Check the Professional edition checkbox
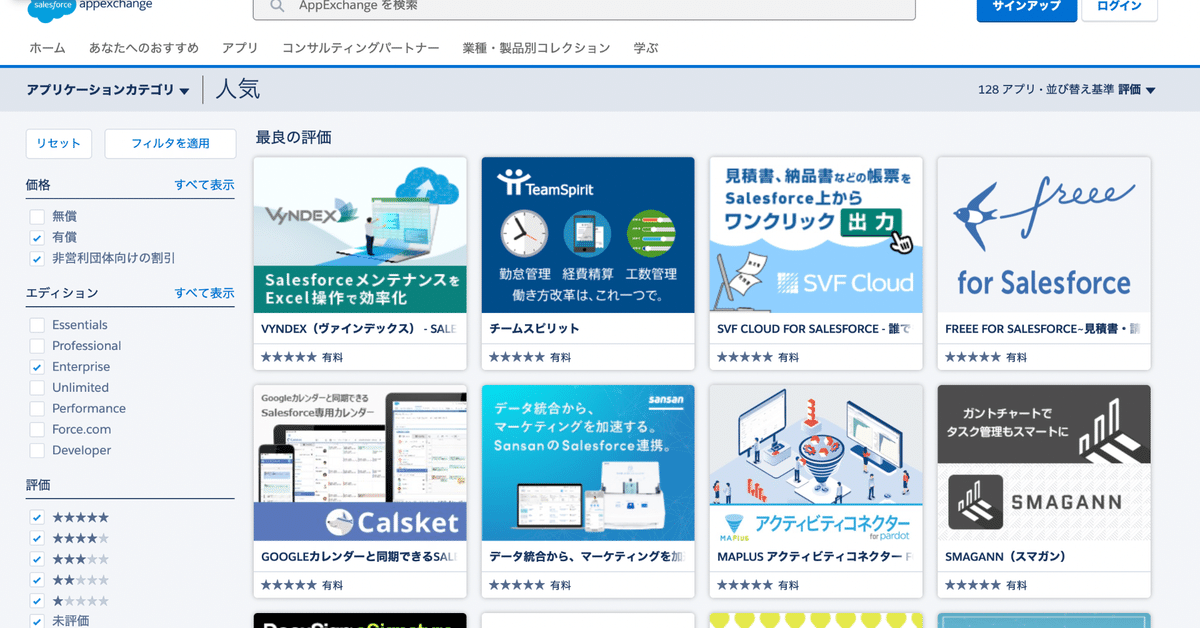This screenshot has width=1200, height=628. pyautogui.click(x=37, y=346)
